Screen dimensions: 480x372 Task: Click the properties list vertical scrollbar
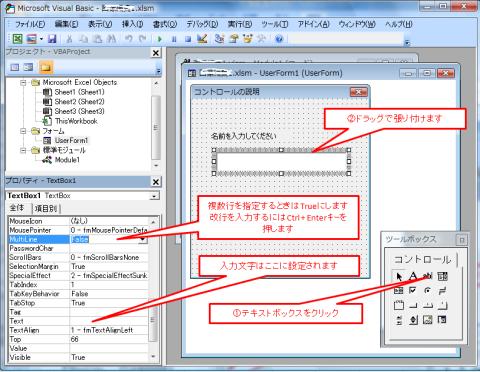(153, 288)
